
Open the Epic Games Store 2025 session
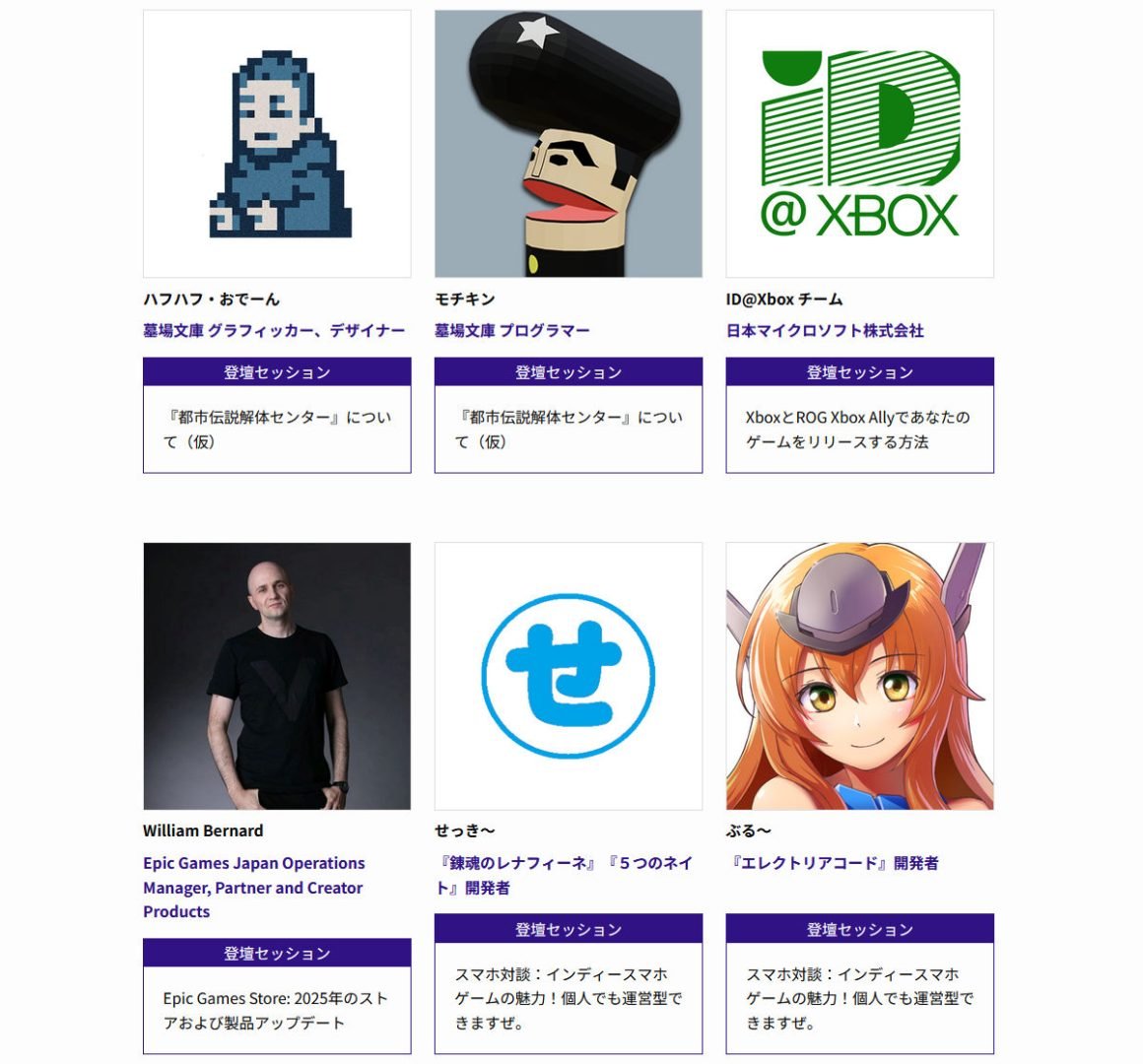point(277,1010)
